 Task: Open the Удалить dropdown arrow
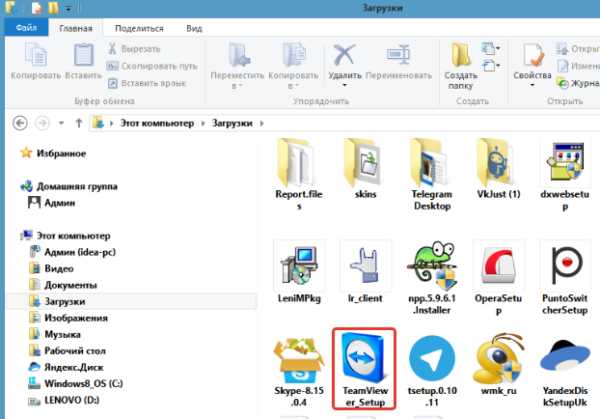tap(344, 85)
